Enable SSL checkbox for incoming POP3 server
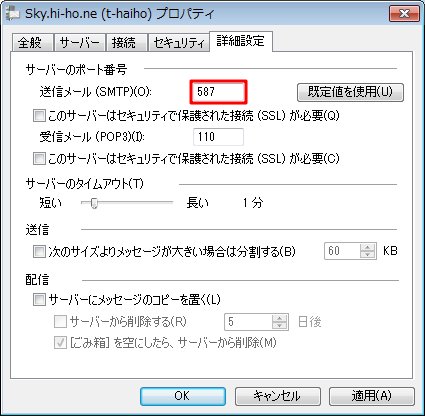Viewport: 425px width, 416px height. click(39, 158)
